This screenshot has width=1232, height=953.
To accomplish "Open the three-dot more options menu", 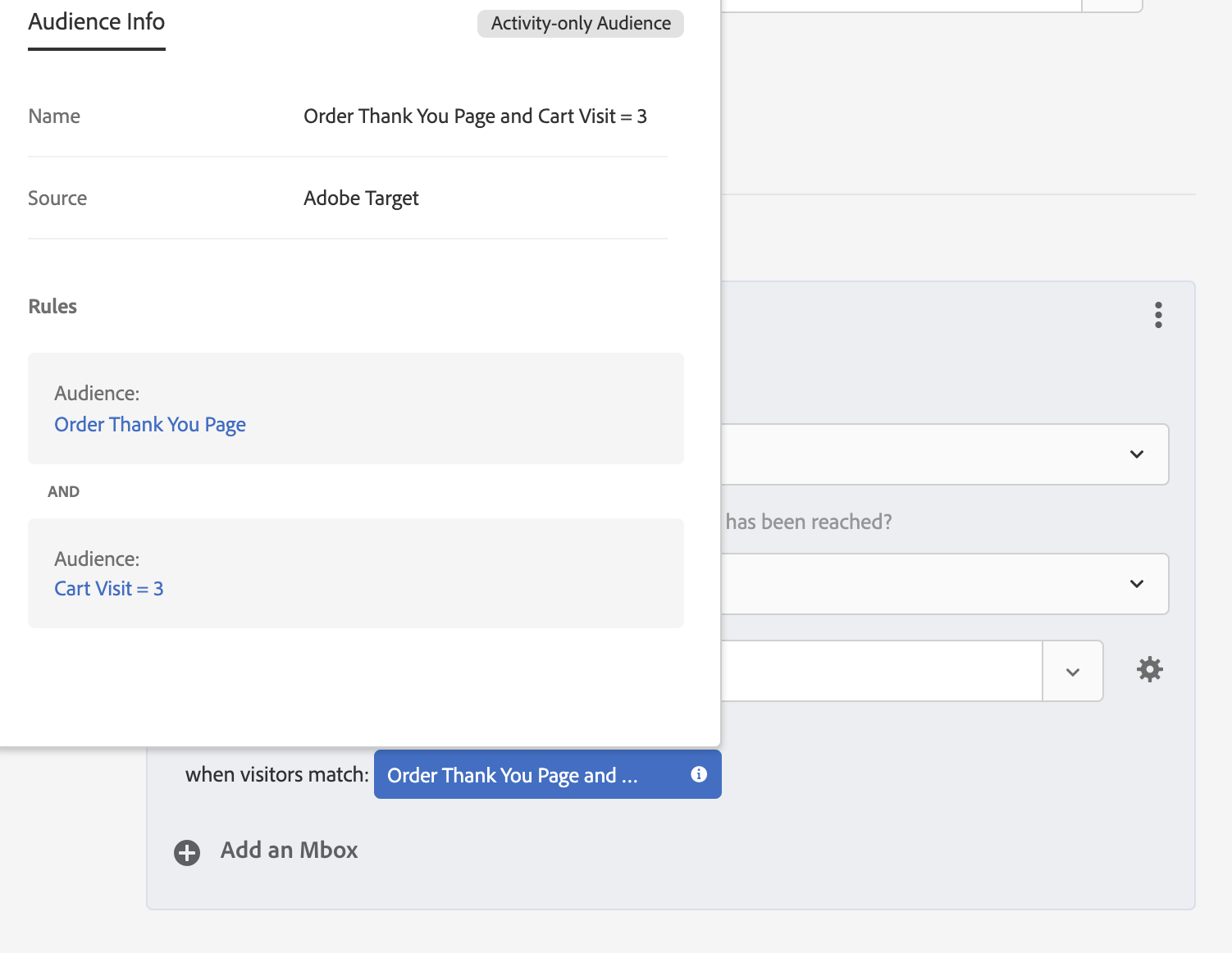I will pos(1158,315).
